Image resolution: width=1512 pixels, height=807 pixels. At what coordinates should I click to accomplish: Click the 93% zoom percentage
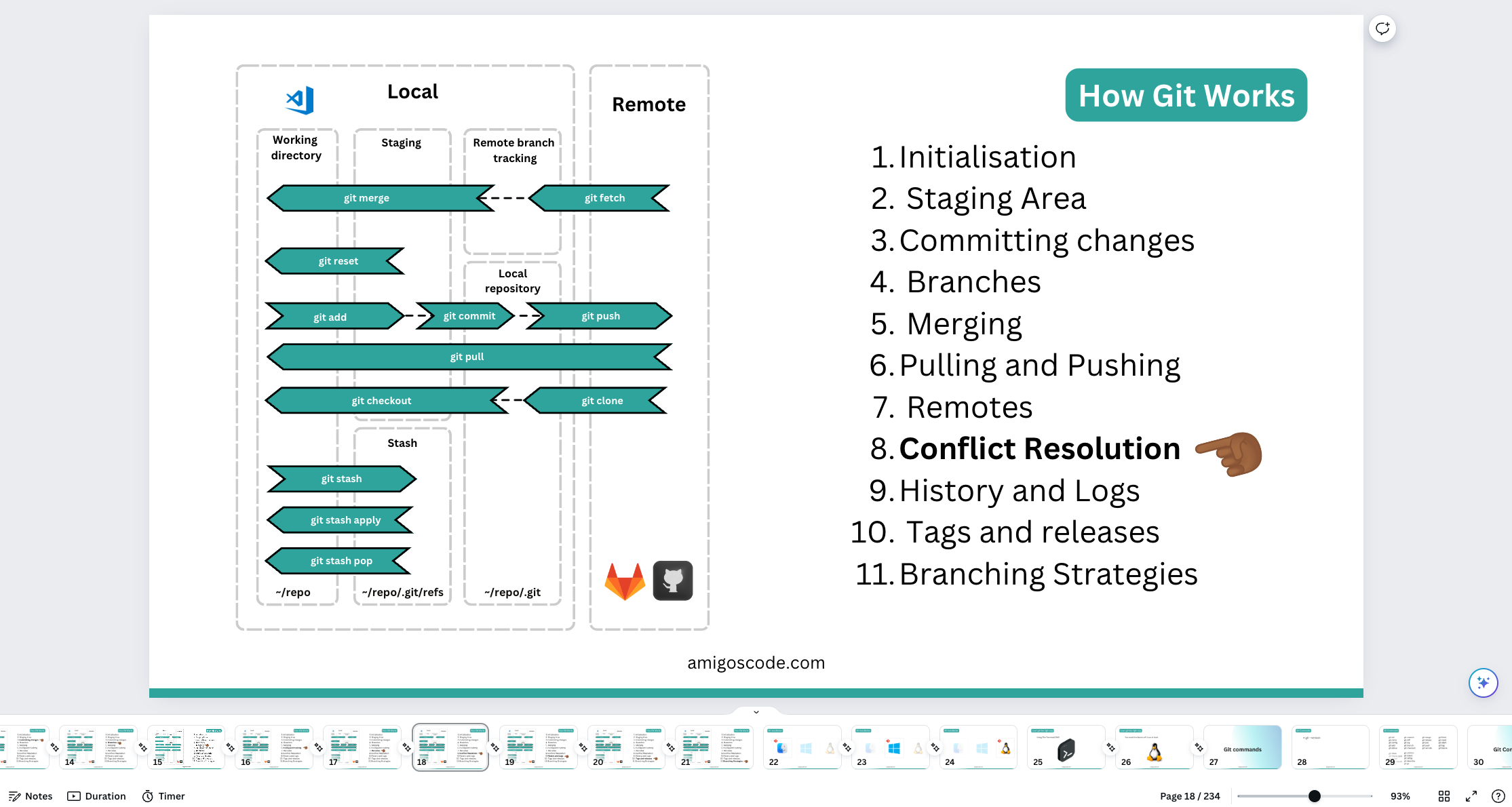pos(1399,796)
